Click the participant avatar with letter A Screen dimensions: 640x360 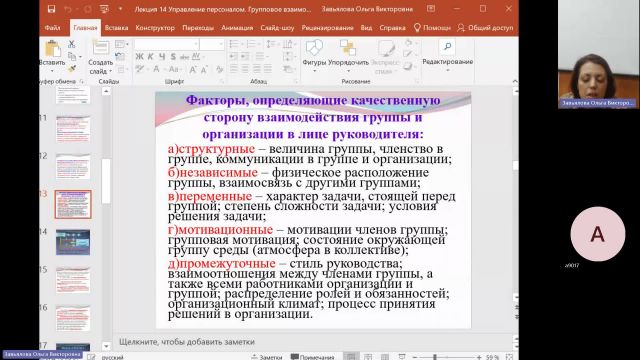pos(598,234)
